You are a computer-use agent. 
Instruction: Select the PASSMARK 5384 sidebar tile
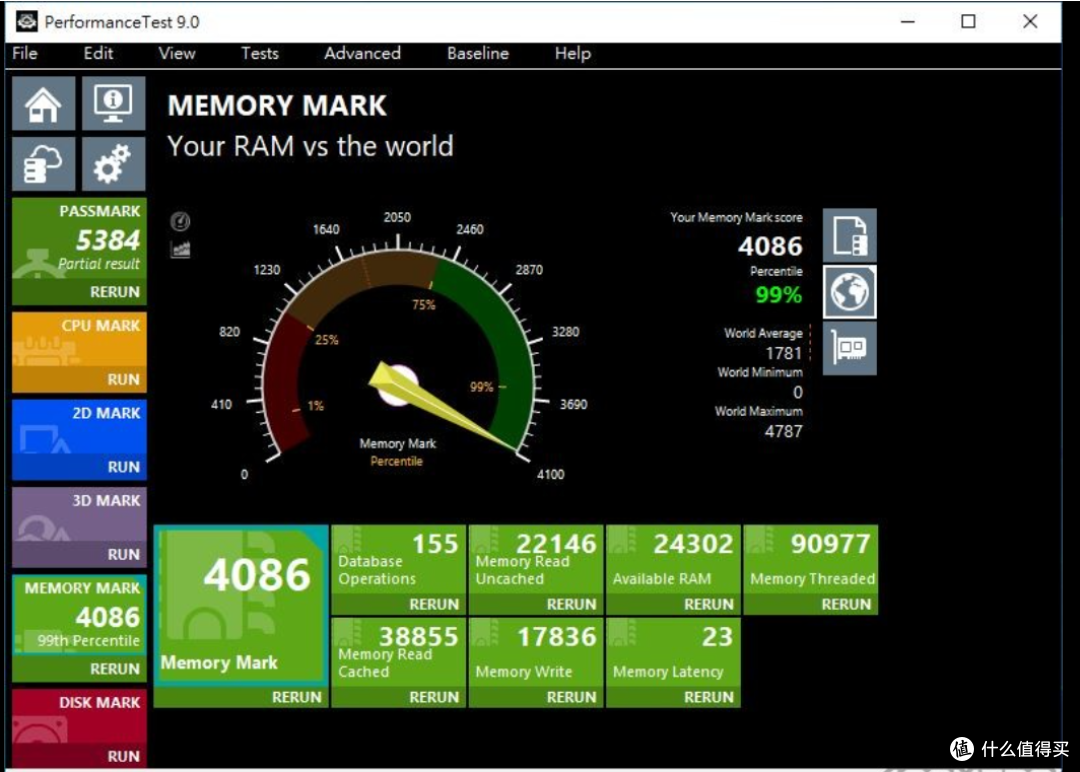pos(79,240)
